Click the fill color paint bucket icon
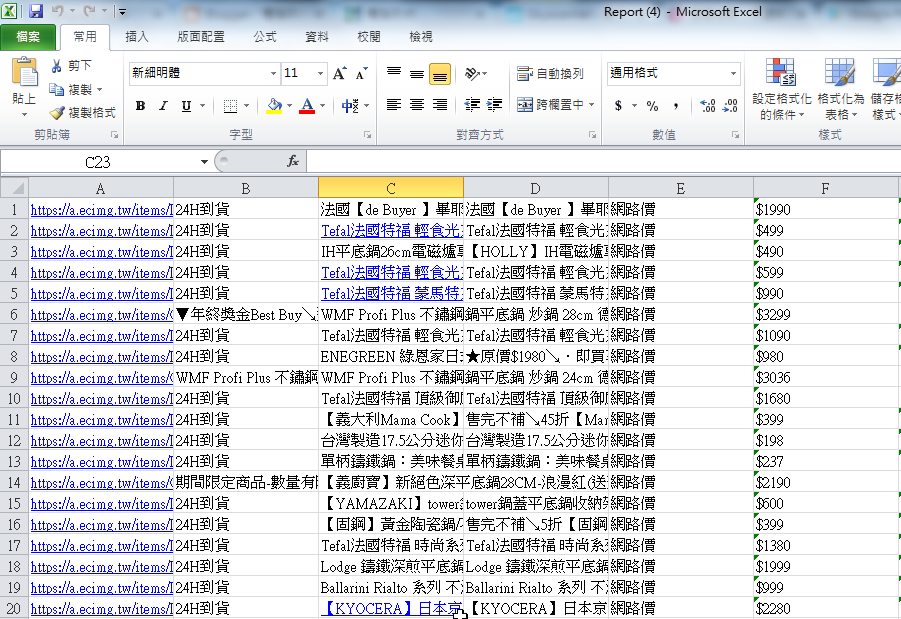901x619 pixels. [x=275, y=106]
